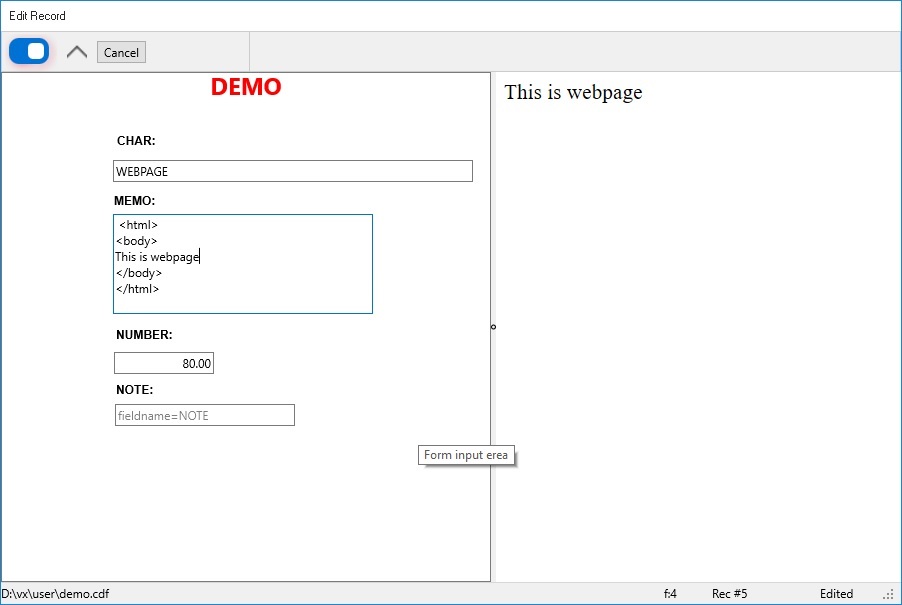Click the window resize grip icon
Image resolution: width=902 pixels, height=605 pixels.
(x=889, y=595)
